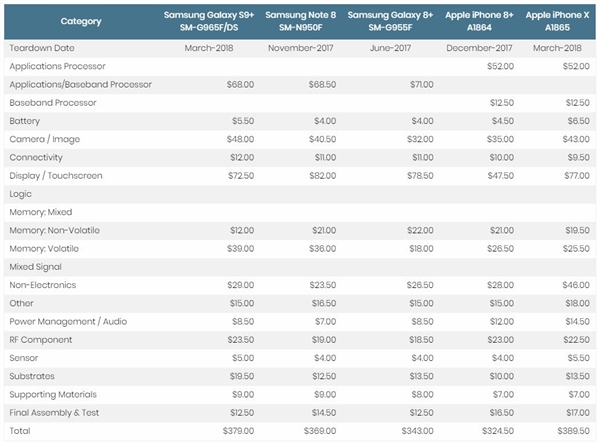Select the Power Management / Audio row label
The image size is (600, 445).
point(69,321)
